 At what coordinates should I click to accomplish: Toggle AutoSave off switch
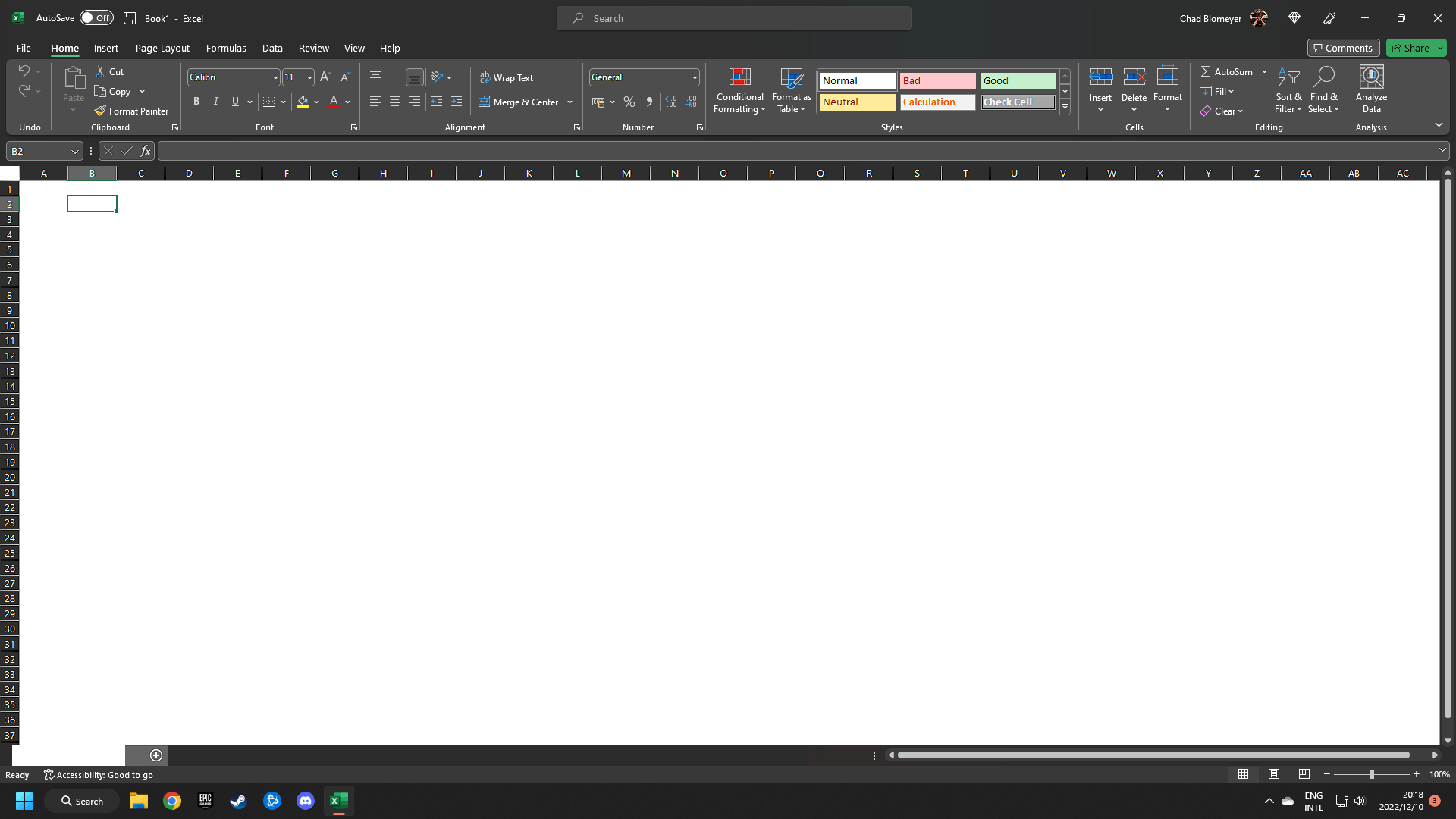coord(96,17)
